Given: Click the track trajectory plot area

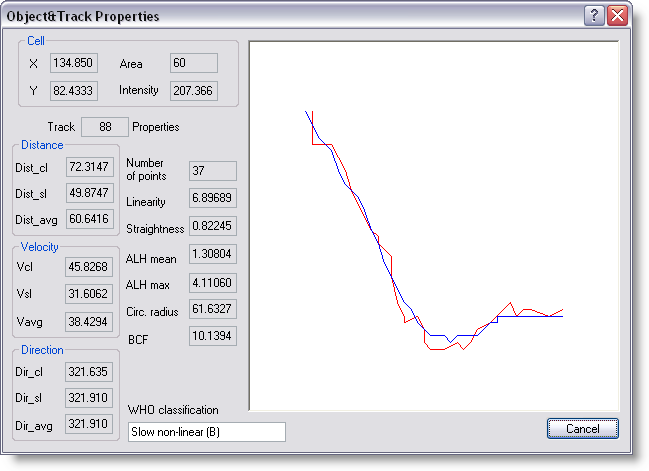Looking at the screenshot, I should pos(438,225).
